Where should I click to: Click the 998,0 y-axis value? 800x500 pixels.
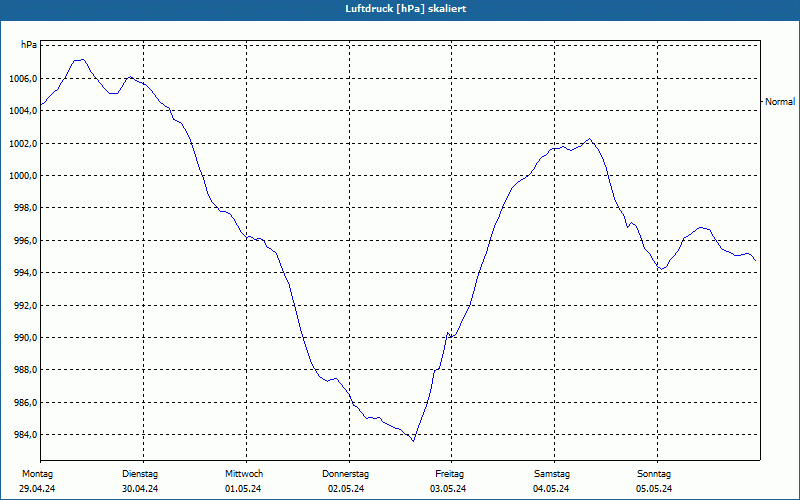click(x=25, y=208)
